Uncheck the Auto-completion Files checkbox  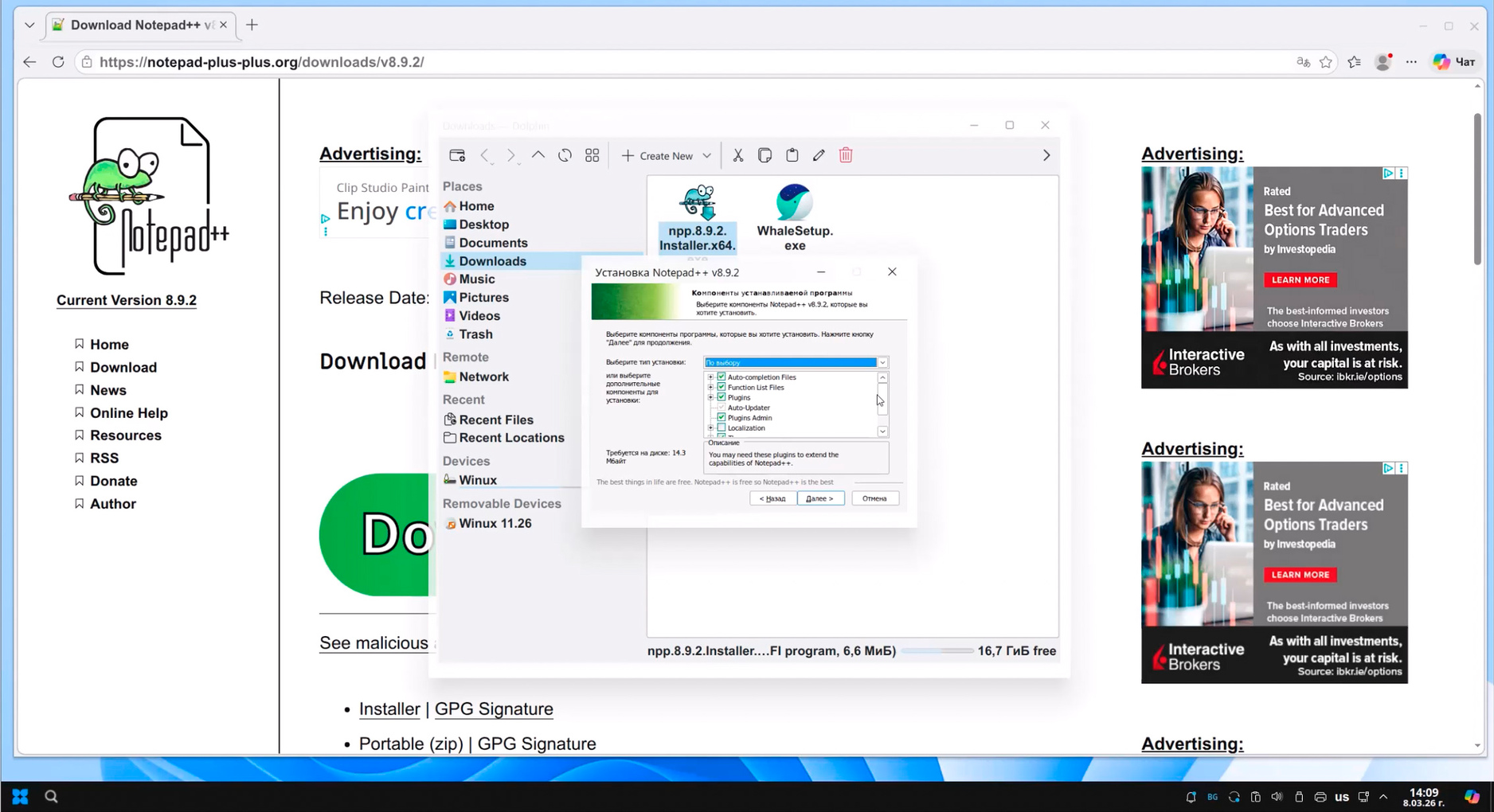pyautogui.click(x=722, y=377)
